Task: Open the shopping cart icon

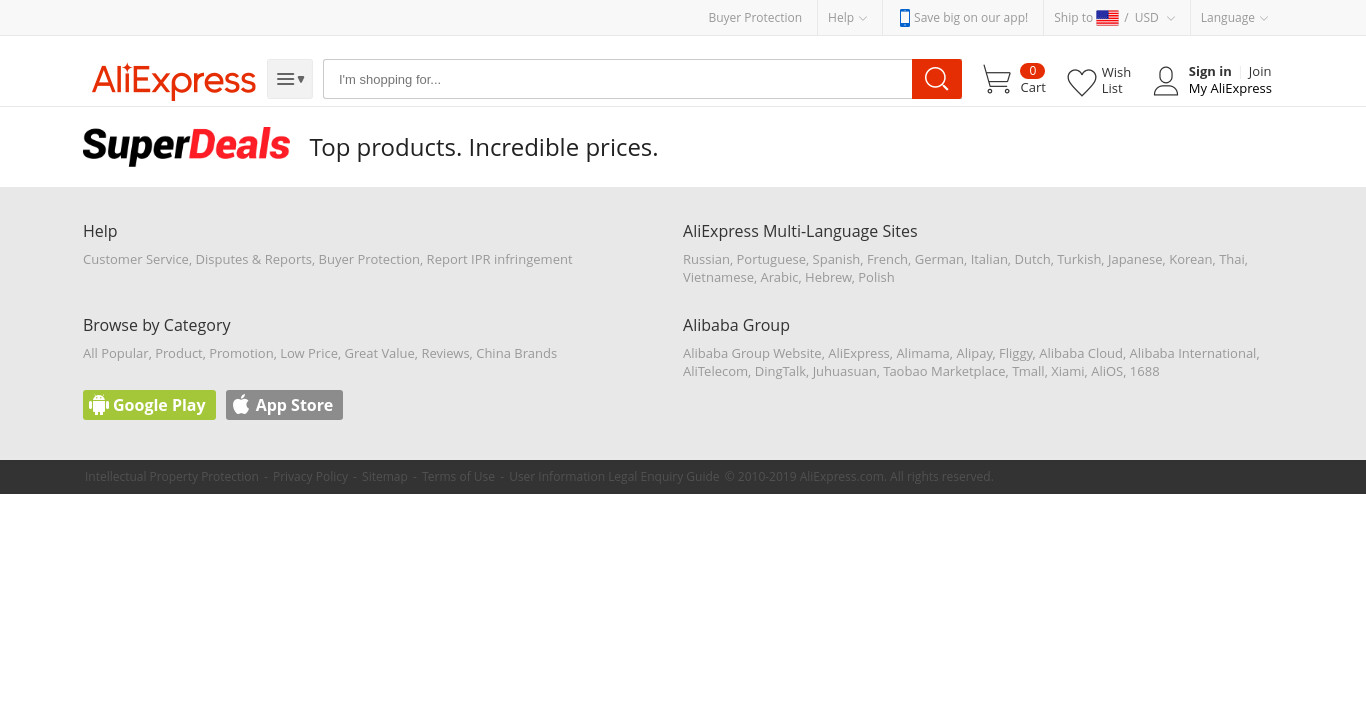Action: tap(997, 80)
